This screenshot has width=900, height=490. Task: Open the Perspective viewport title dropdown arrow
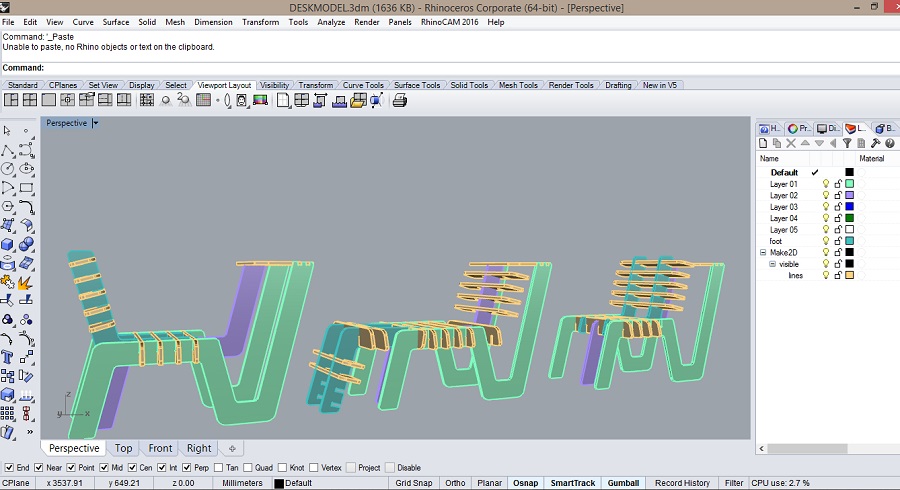coord(95,123)
